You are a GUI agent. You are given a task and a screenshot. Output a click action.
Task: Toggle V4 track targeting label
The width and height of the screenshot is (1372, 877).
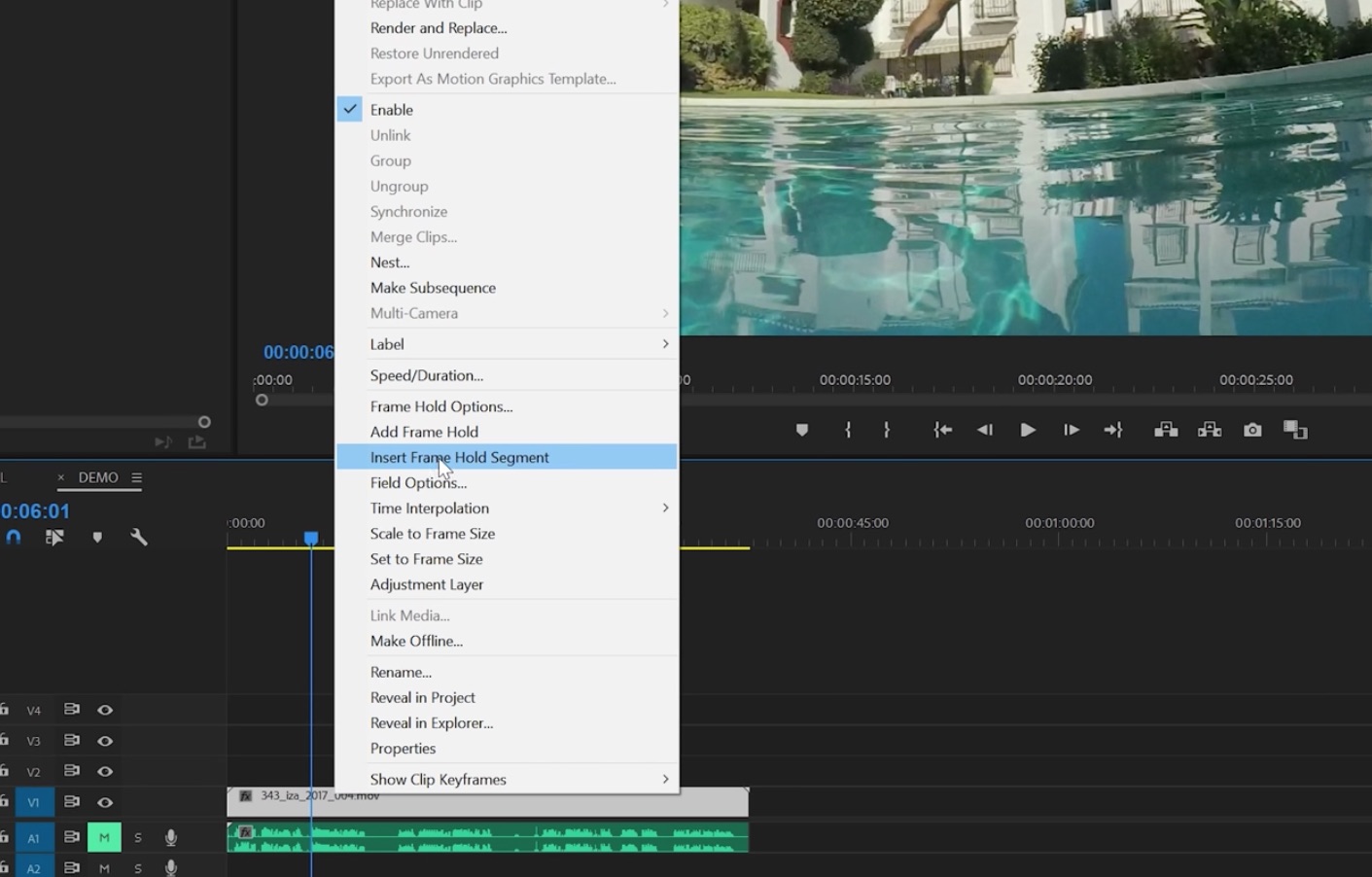point(34,710)
